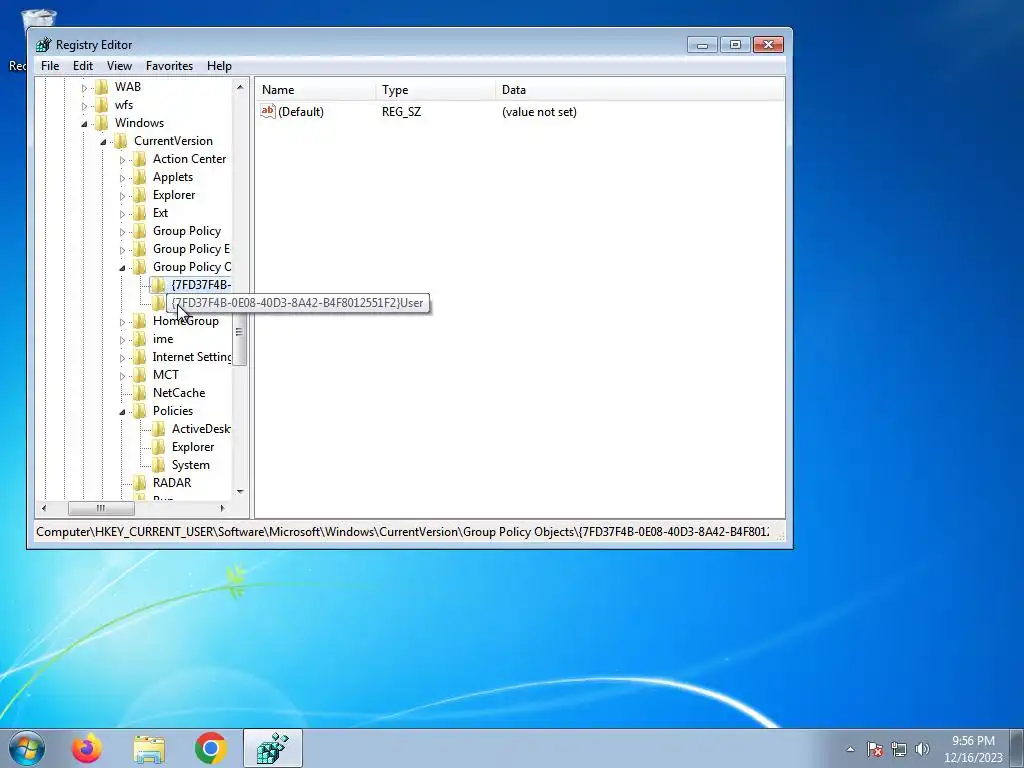The image size is (1024, 768).
Task: Show hidden tray icons arrow
Action: pyautogui.click(x=850, y=749)
